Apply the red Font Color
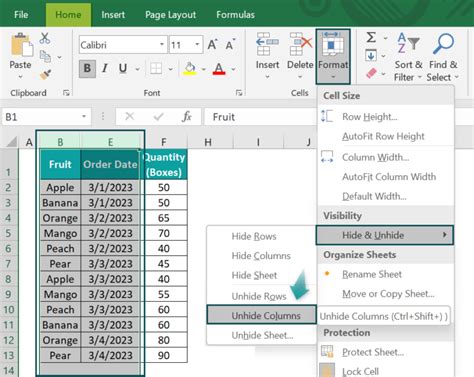Viewport: 474px width, 377px height. [x=219, y=69]
